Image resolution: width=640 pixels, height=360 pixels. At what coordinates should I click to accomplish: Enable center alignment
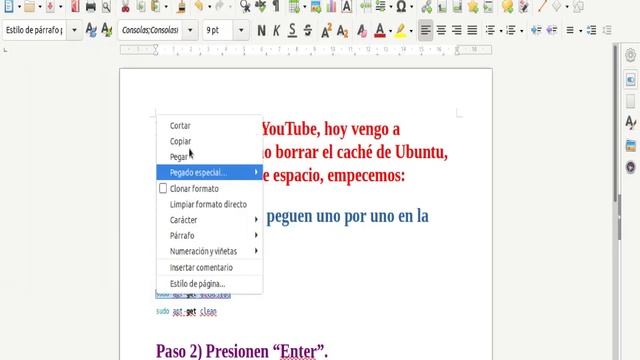pos(441,30)
